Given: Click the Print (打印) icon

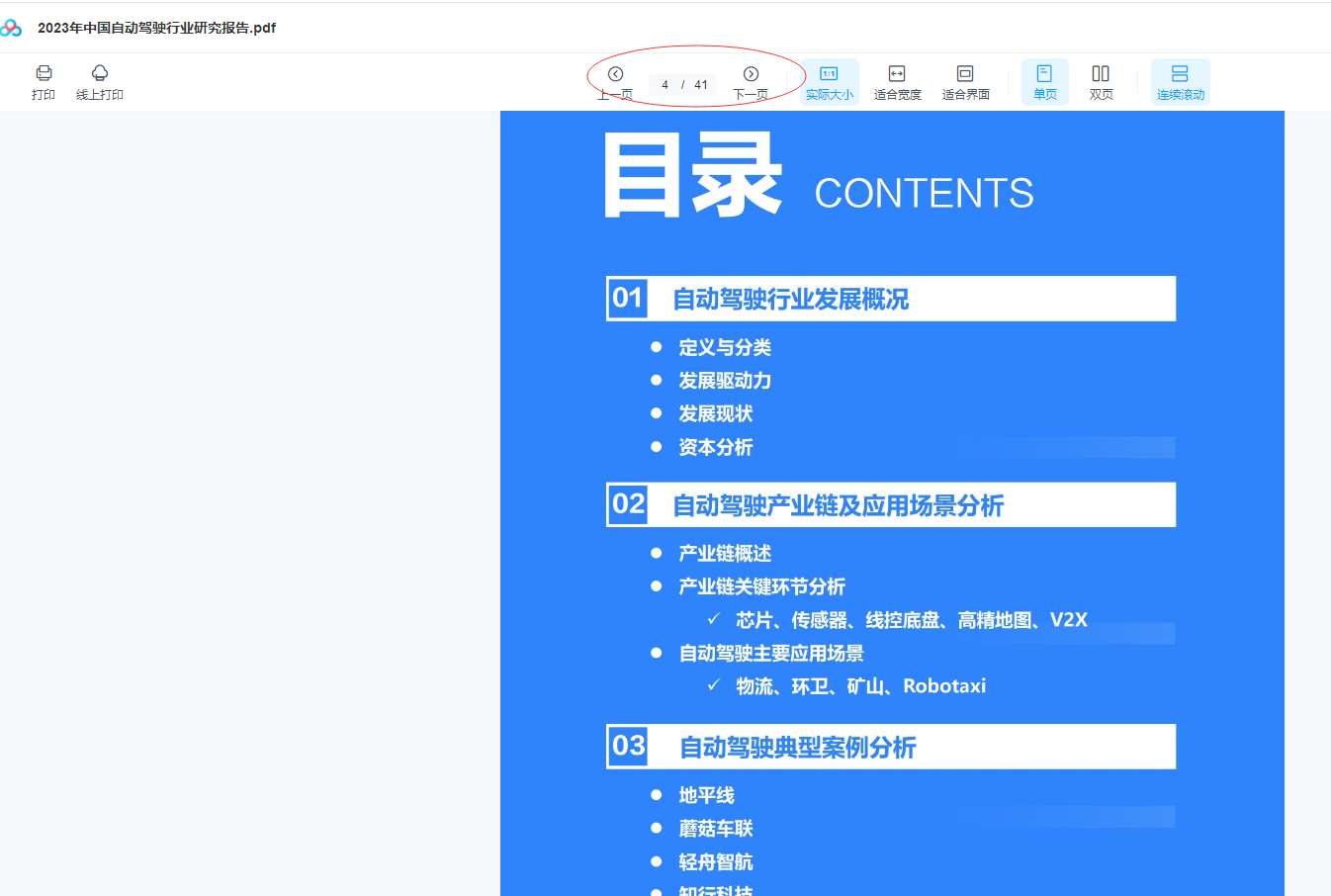Looking at the screenshot, I should coord(44,74).
